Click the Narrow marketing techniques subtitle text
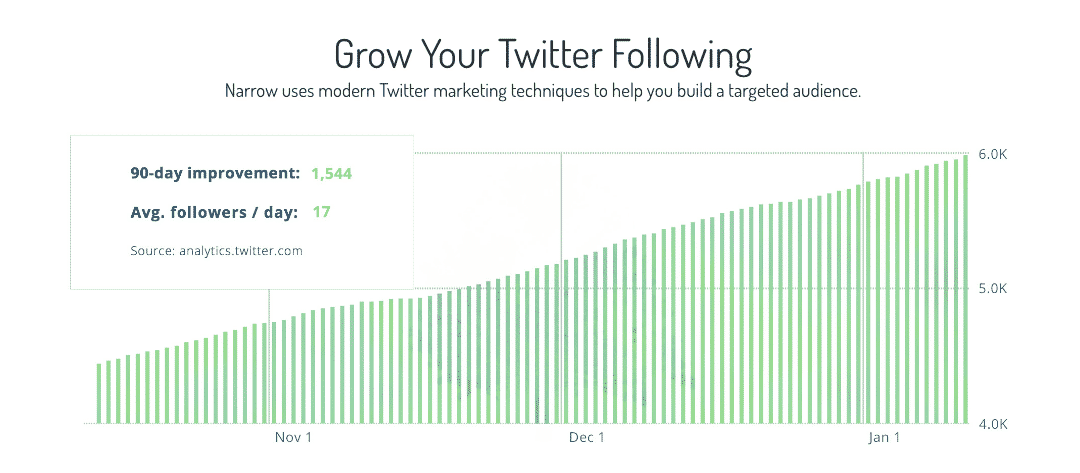 click(x=543, y=90)
